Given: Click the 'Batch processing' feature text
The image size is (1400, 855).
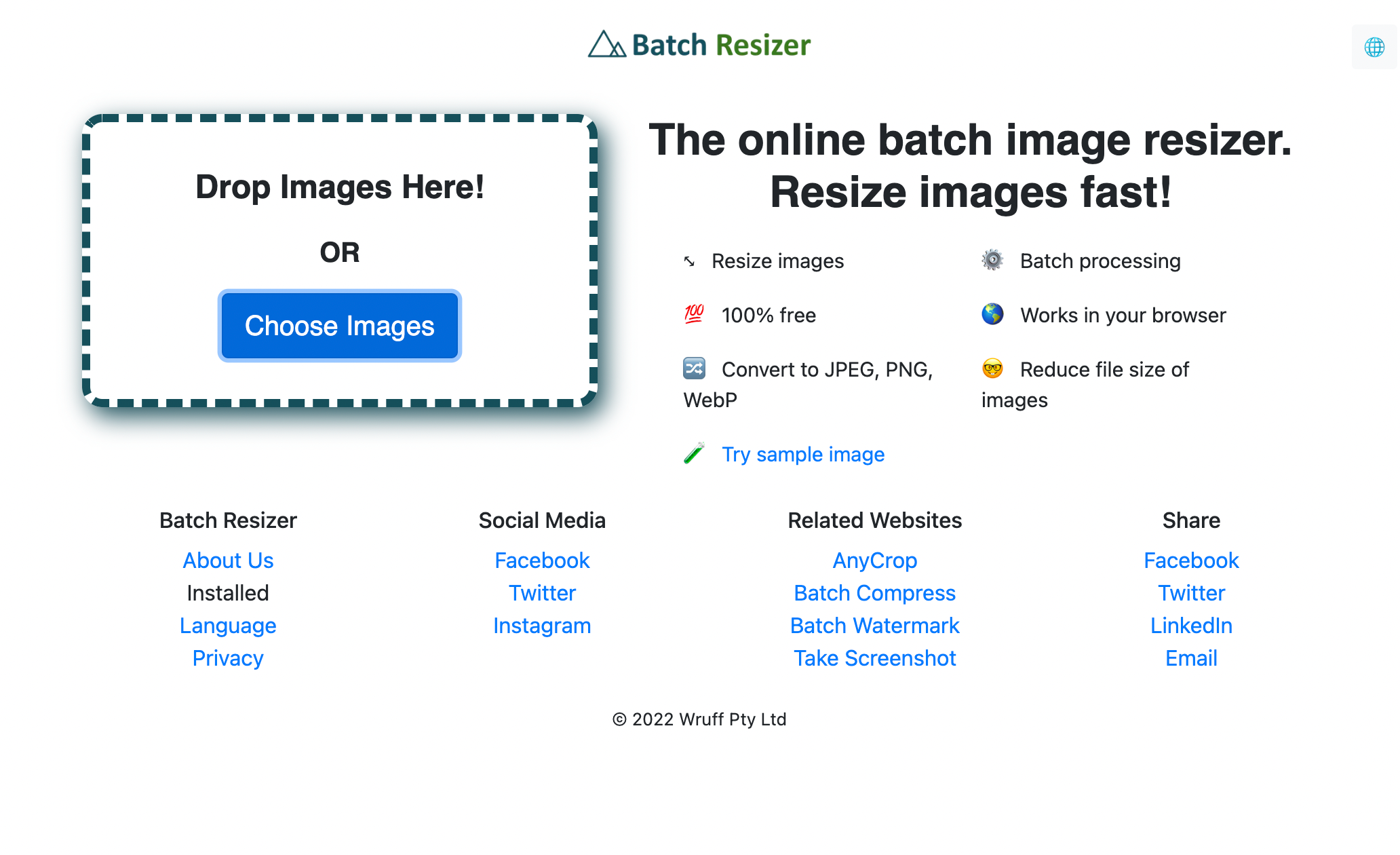Looking at the screenshot, I should click(1100, 261).
